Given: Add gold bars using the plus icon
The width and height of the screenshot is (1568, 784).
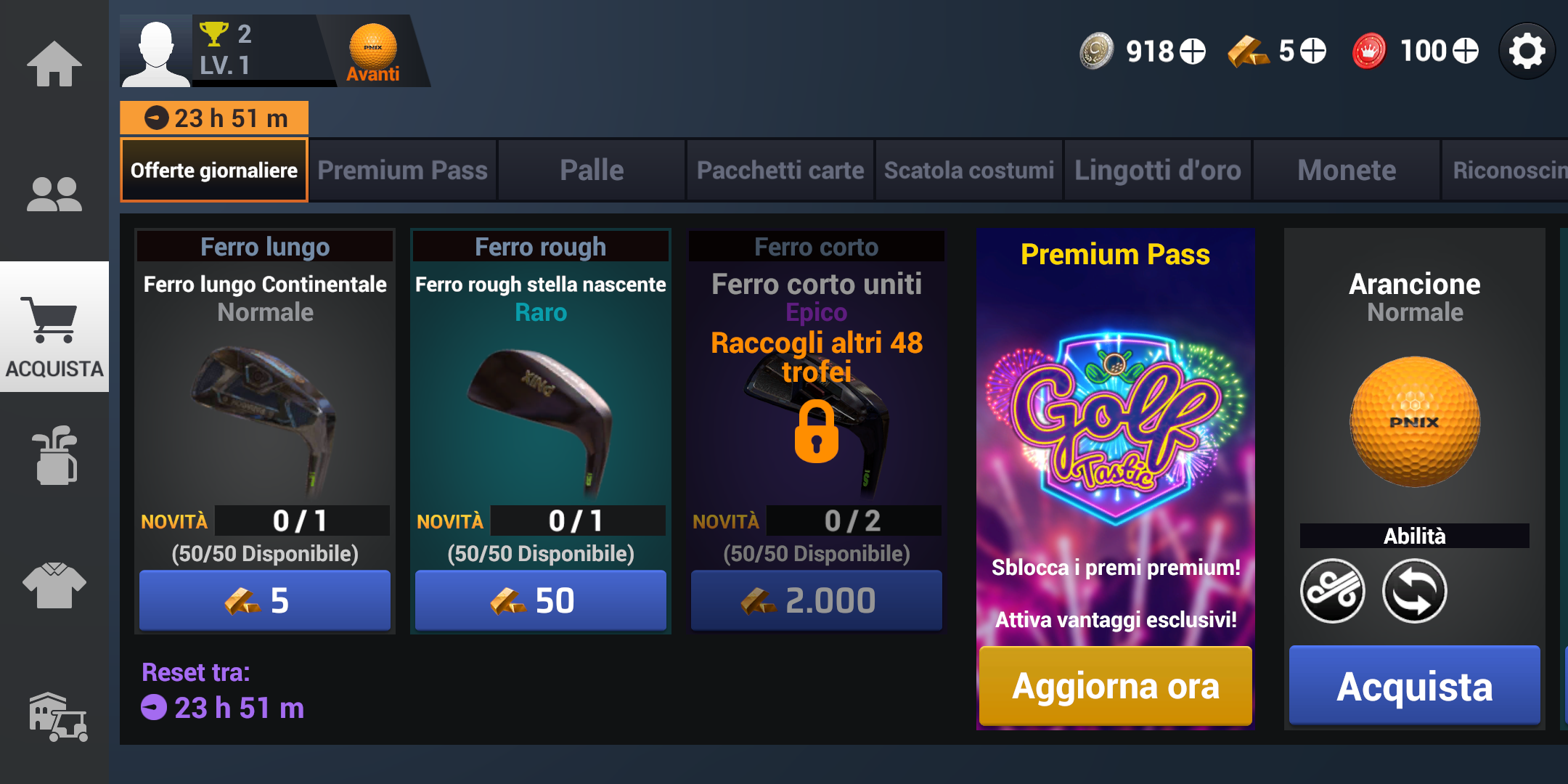Looking at the screenshot, I should pyautogui.click(x=1312, y=51).
